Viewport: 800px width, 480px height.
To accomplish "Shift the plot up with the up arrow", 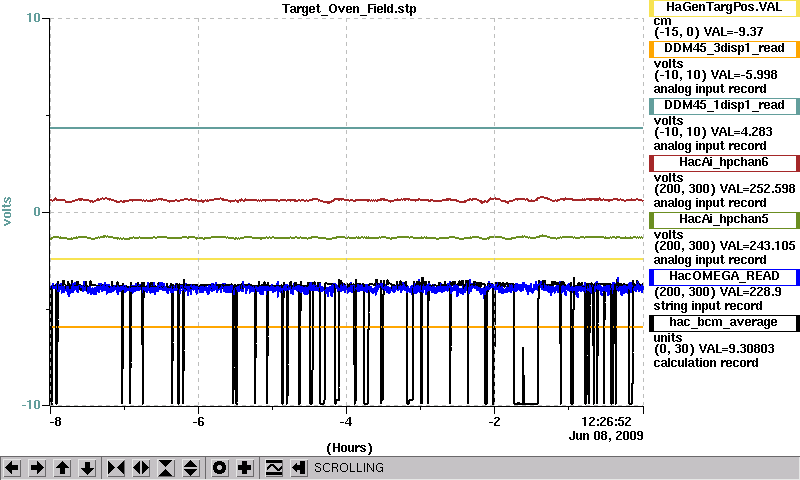I will [62, 468].
